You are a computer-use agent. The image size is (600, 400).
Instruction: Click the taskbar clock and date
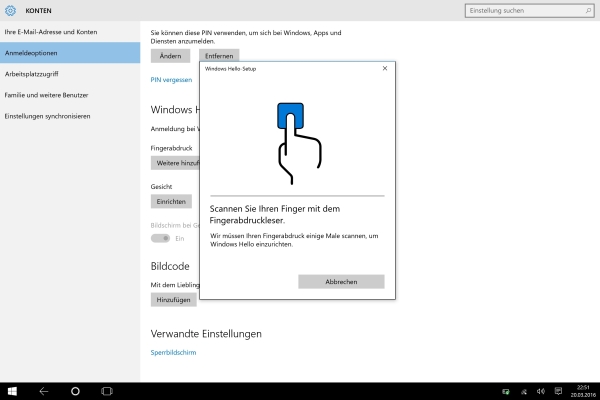[583, 391]
